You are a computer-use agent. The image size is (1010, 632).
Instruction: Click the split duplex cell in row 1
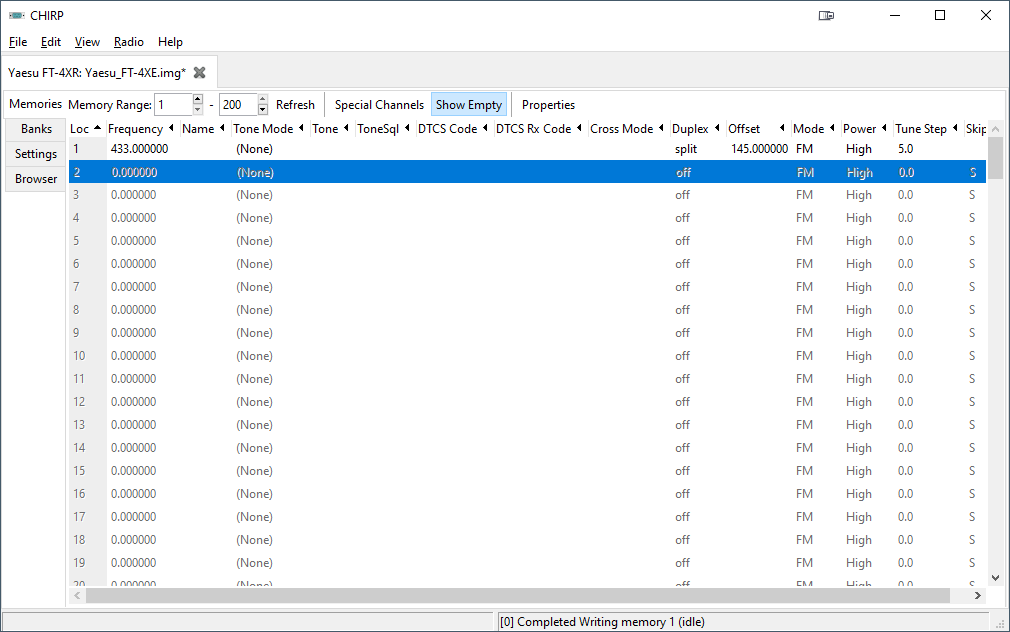(x=686, y=149)
